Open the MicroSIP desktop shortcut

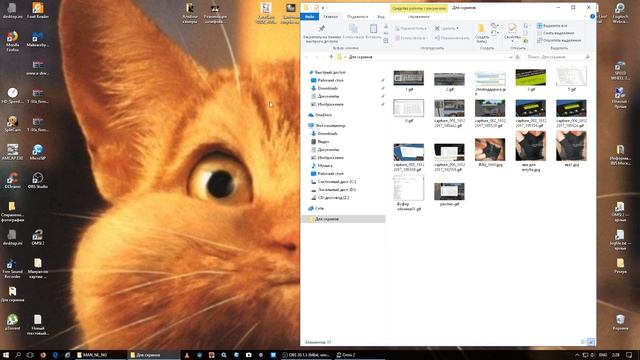(x=38, y=152)
